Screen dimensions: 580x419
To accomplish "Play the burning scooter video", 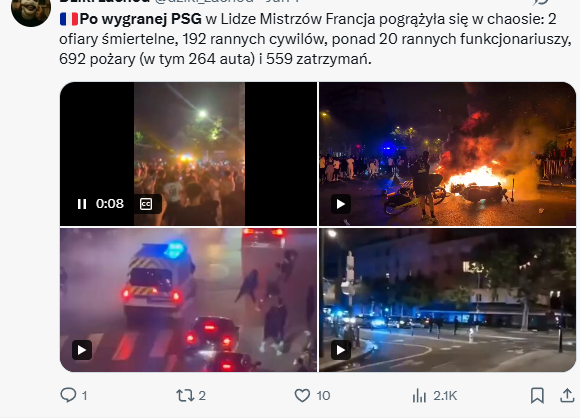I will 341,204.
